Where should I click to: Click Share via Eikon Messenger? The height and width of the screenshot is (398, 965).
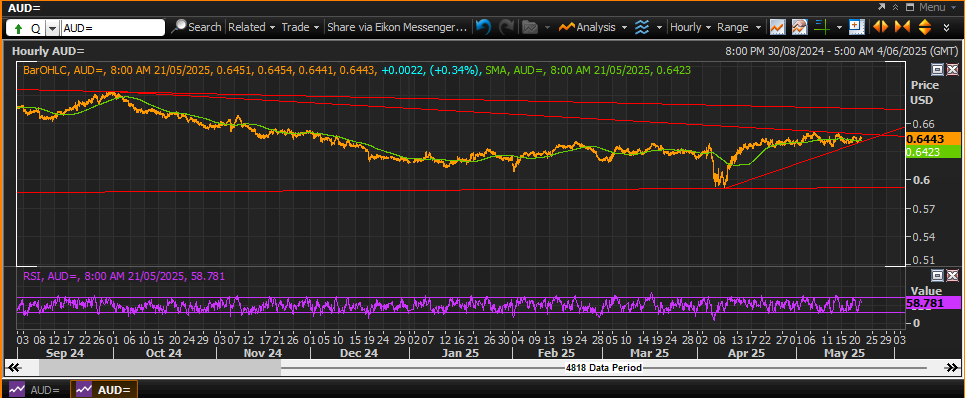398,27
